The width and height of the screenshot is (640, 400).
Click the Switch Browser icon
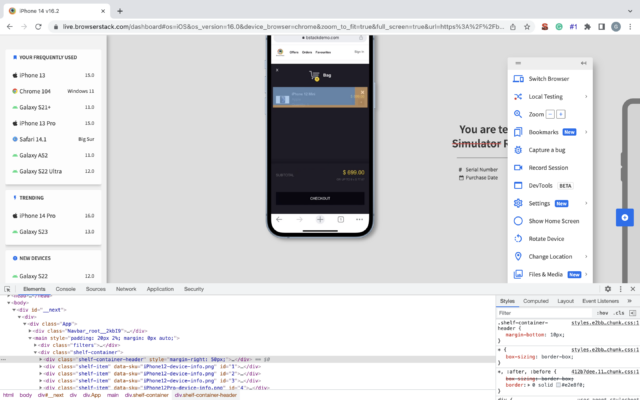pos(518,79)
